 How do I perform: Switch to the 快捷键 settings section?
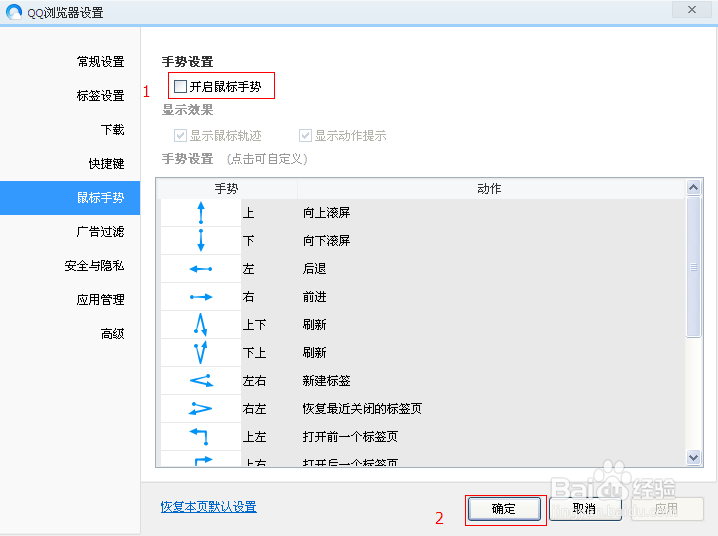click(x=106, y=163)
